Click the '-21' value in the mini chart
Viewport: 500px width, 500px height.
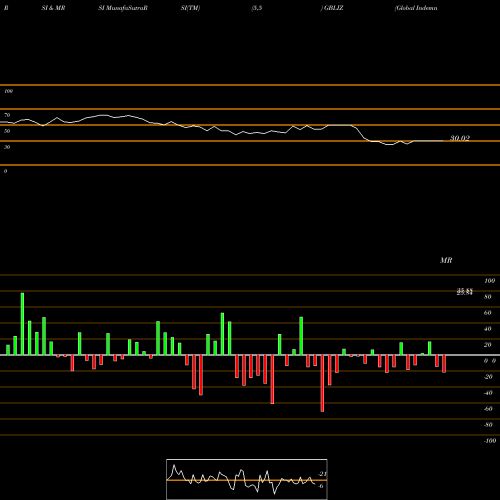(322, 474)
